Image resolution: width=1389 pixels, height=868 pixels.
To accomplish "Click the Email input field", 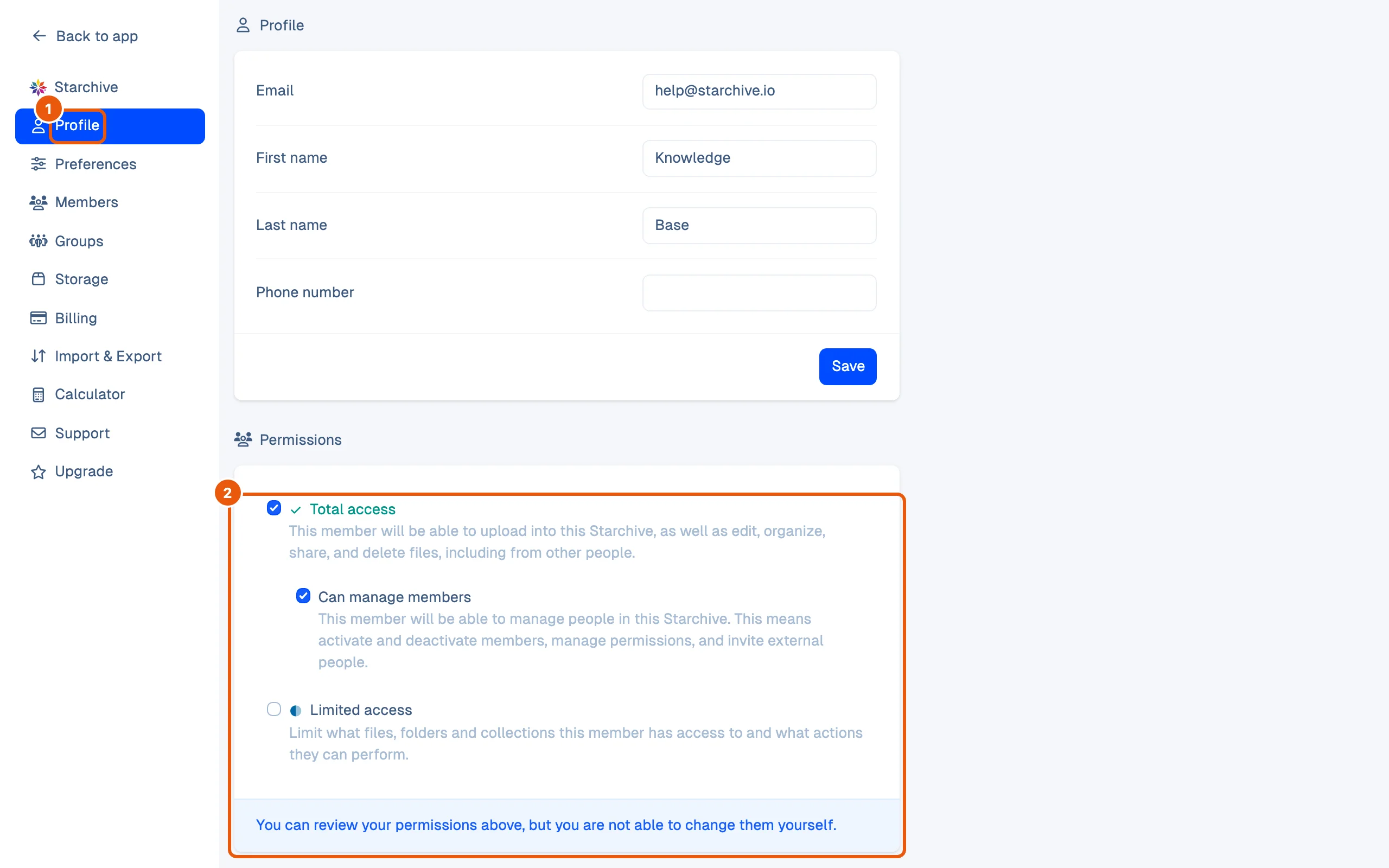I will 759,91.
